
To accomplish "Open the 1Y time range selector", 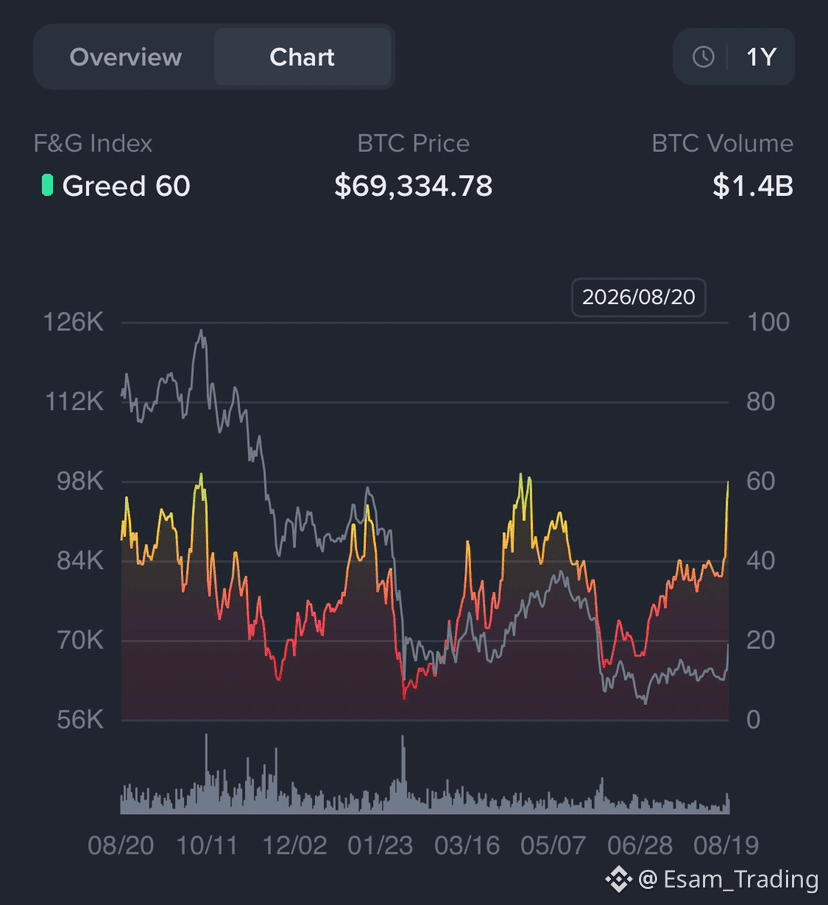I will [734, 57].
